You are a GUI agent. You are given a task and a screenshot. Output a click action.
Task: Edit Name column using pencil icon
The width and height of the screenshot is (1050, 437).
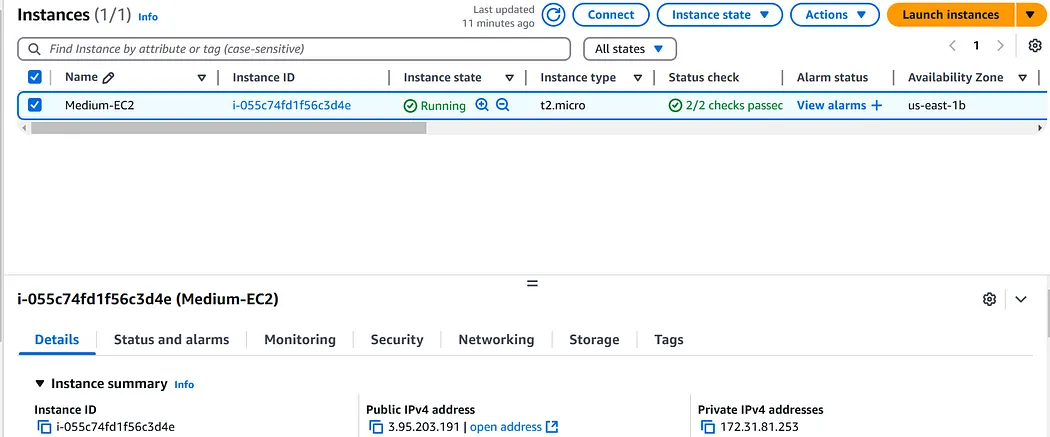coord(108,78)
